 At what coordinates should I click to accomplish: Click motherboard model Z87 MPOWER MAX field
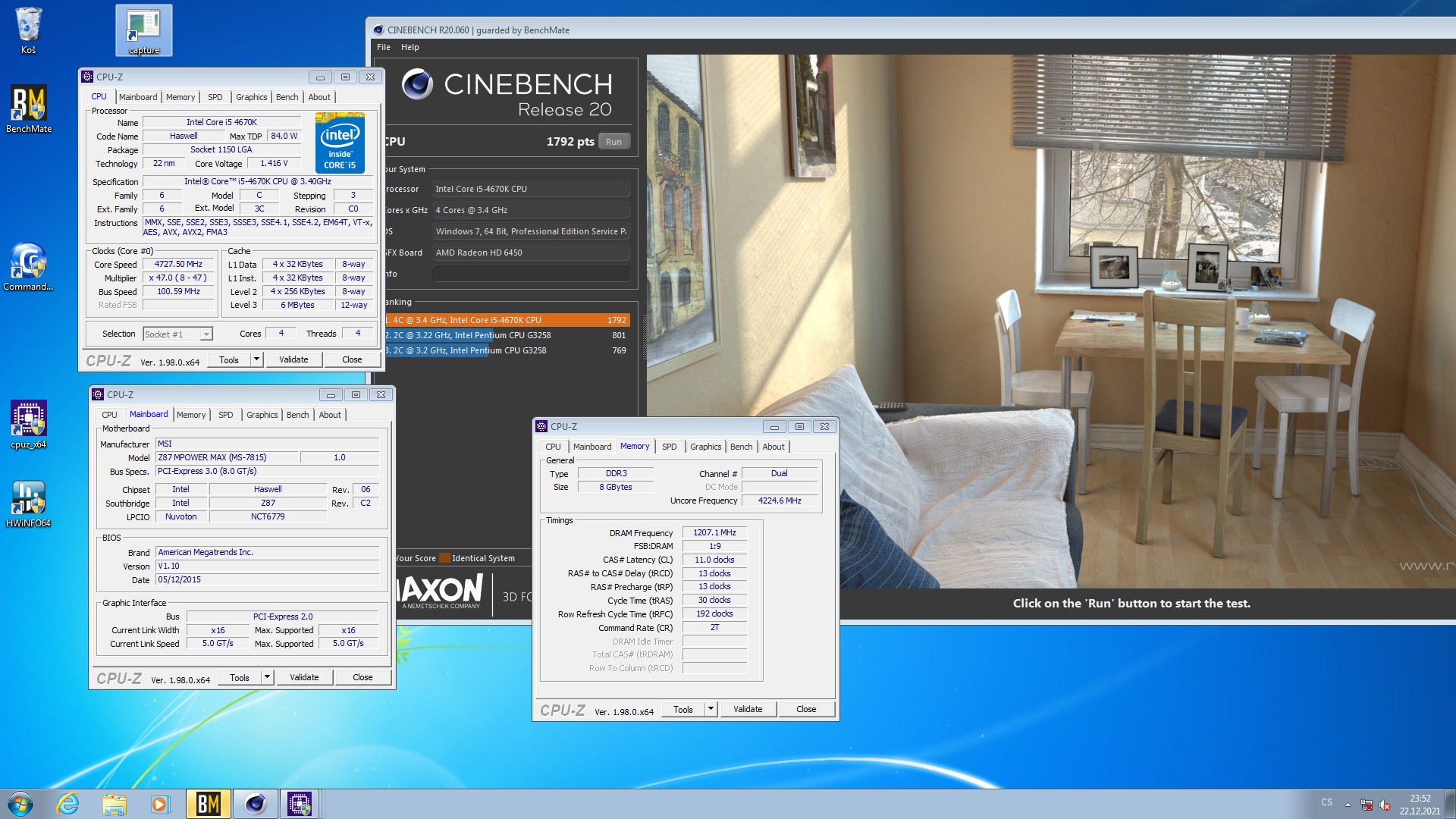227,457
